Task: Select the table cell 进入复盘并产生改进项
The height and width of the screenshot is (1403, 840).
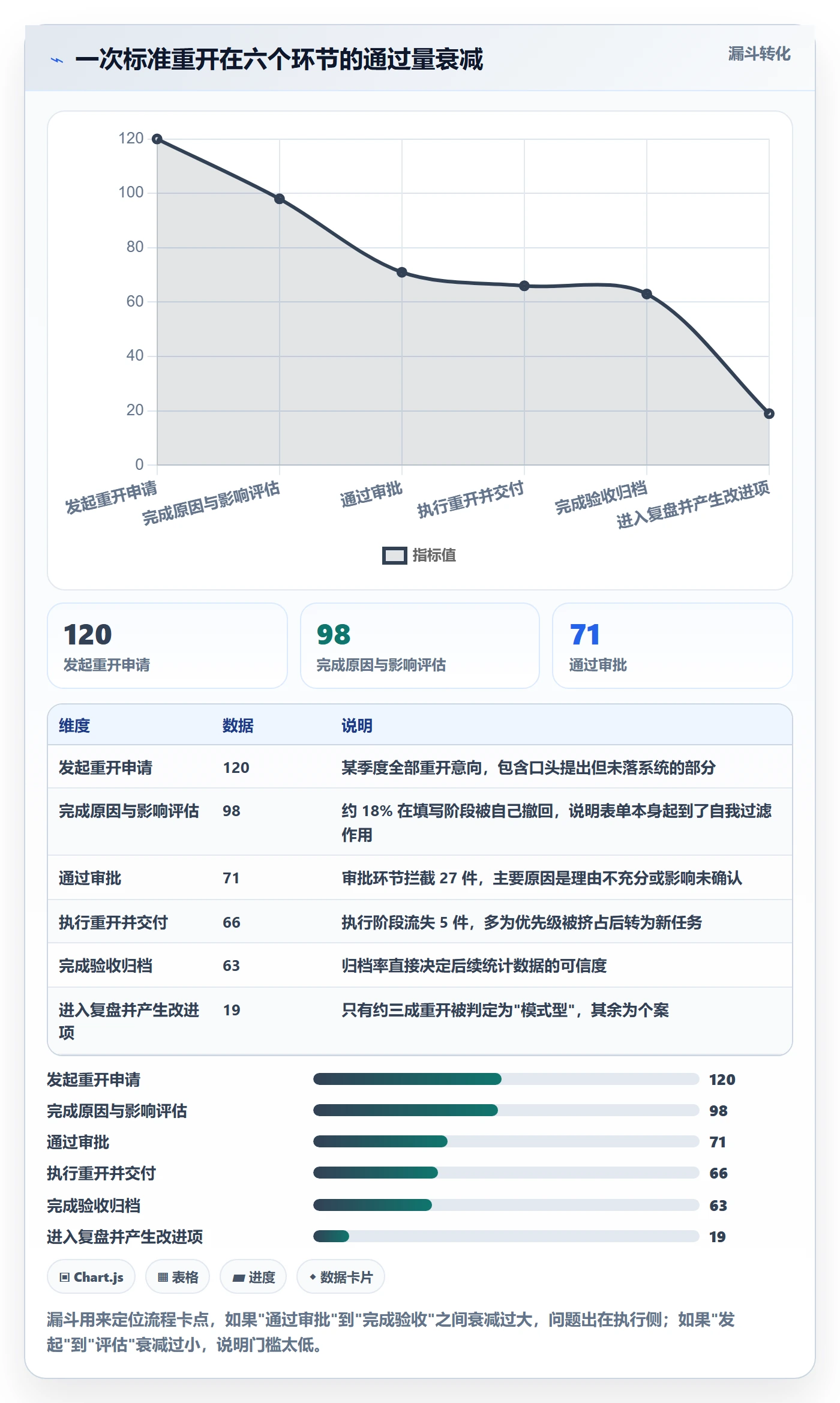Action: click(x=129, y=1021)
